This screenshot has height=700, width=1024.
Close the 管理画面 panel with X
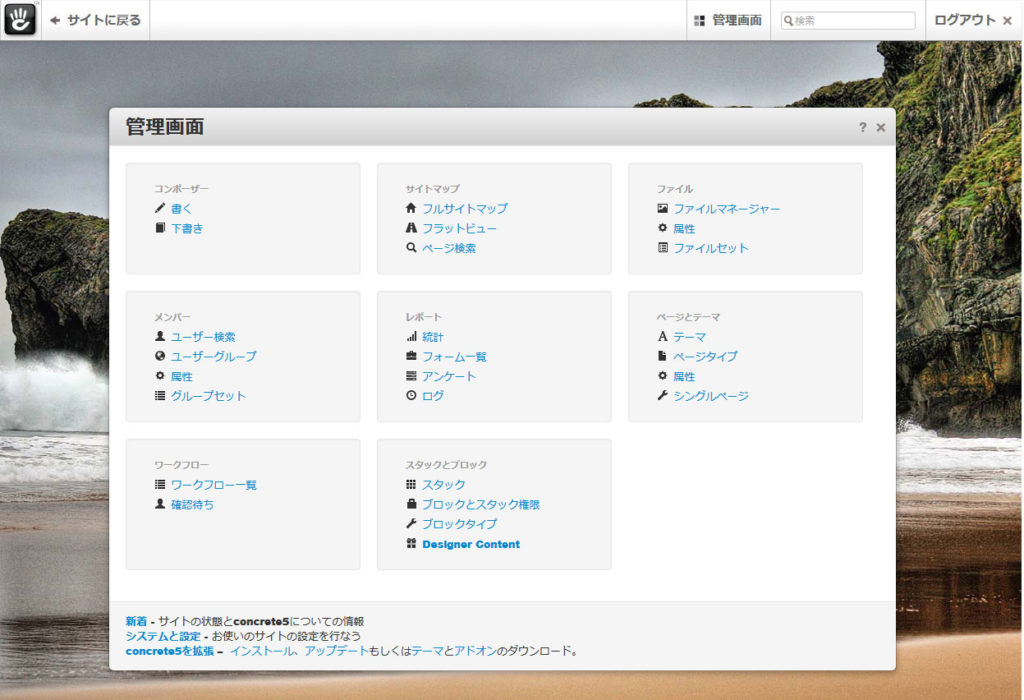881,128
